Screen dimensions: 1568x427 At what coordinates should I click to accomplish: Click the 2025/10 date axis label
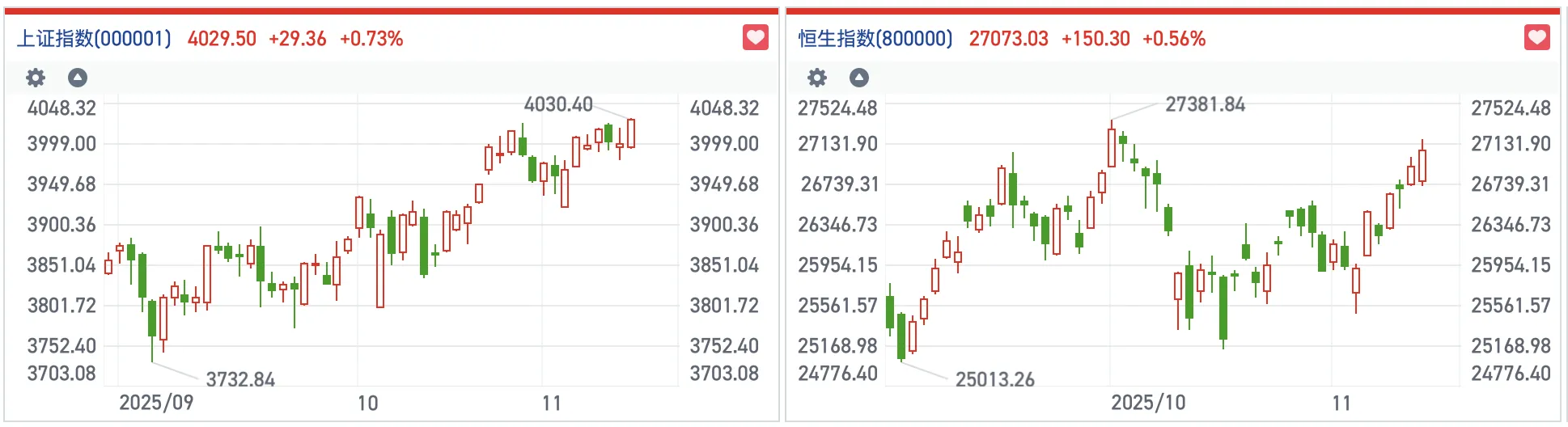point(1148,403)
